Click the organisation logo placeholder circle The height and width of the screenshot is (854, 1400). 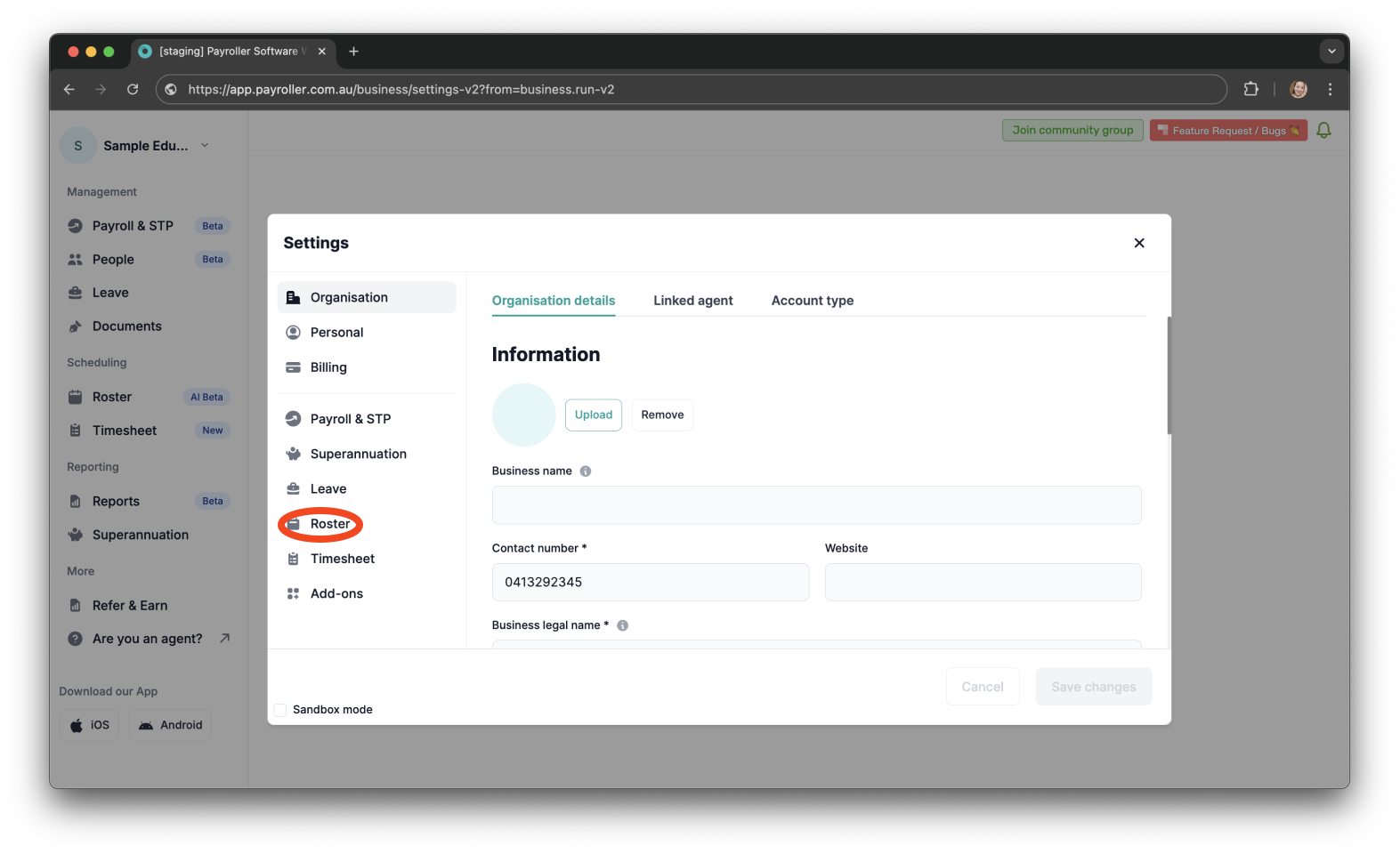pos(523,415)
